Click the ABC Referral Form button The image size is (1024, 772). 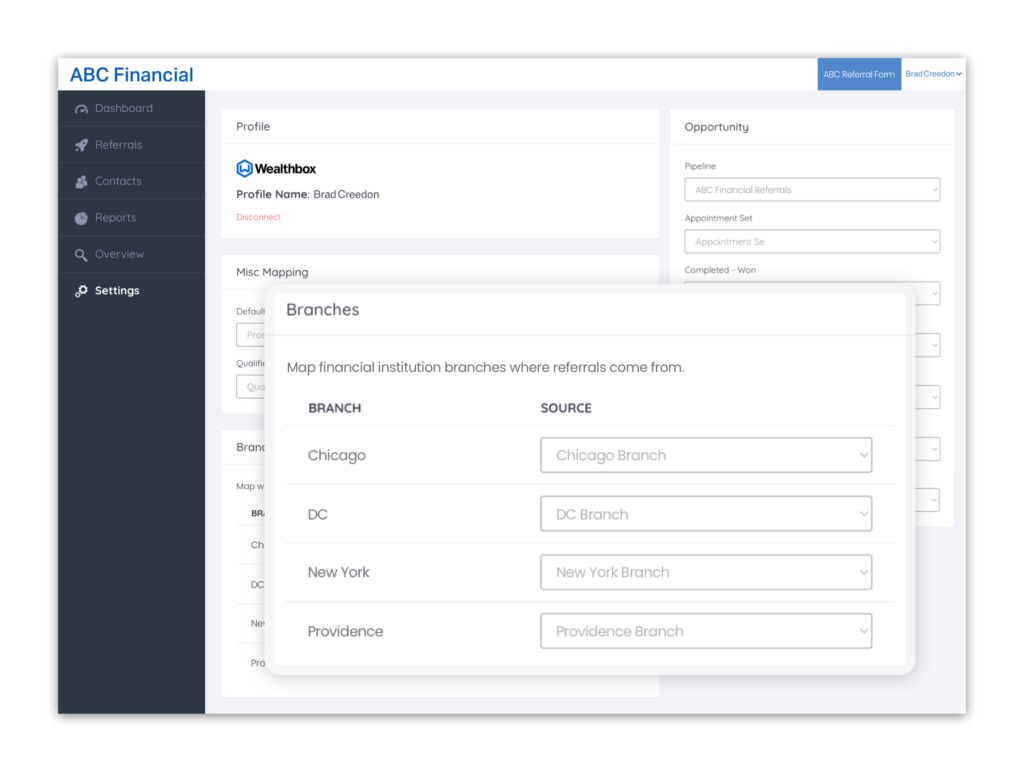(x=859, y=73)
